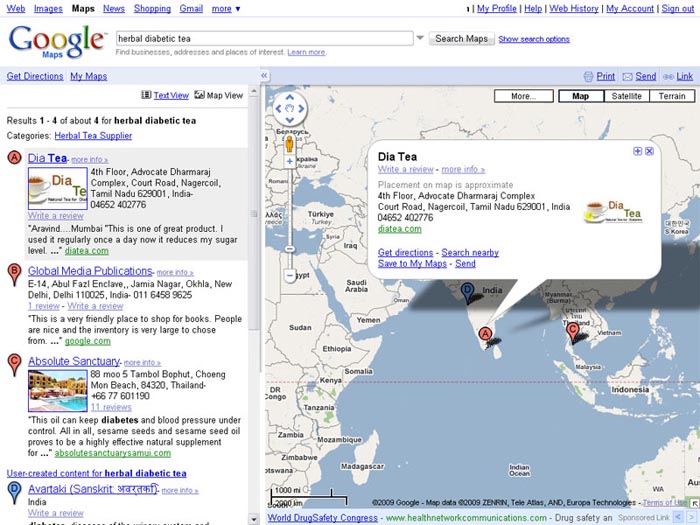Open the Herbal Tea Supplier category link
The image size is (700, 525).
tap(93, 136)
